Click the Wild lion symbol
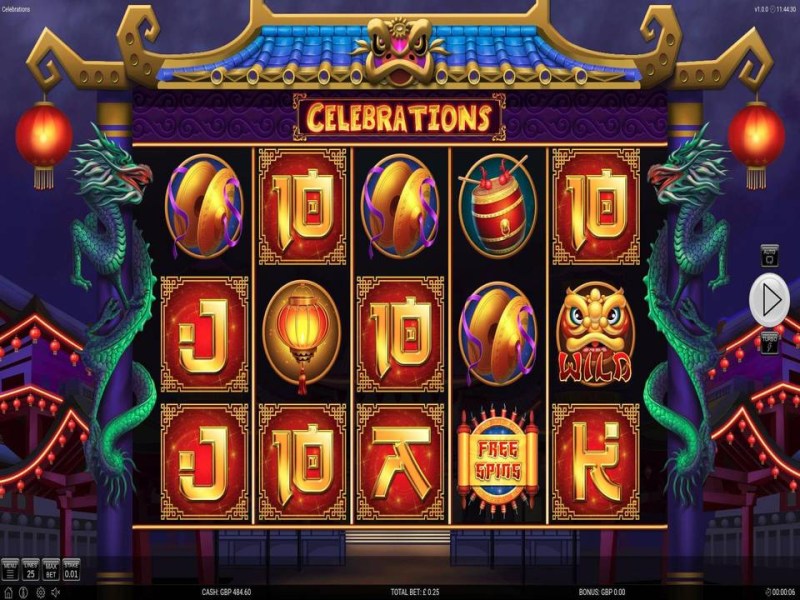Screen dimensions: 800x600 point(595,334)
